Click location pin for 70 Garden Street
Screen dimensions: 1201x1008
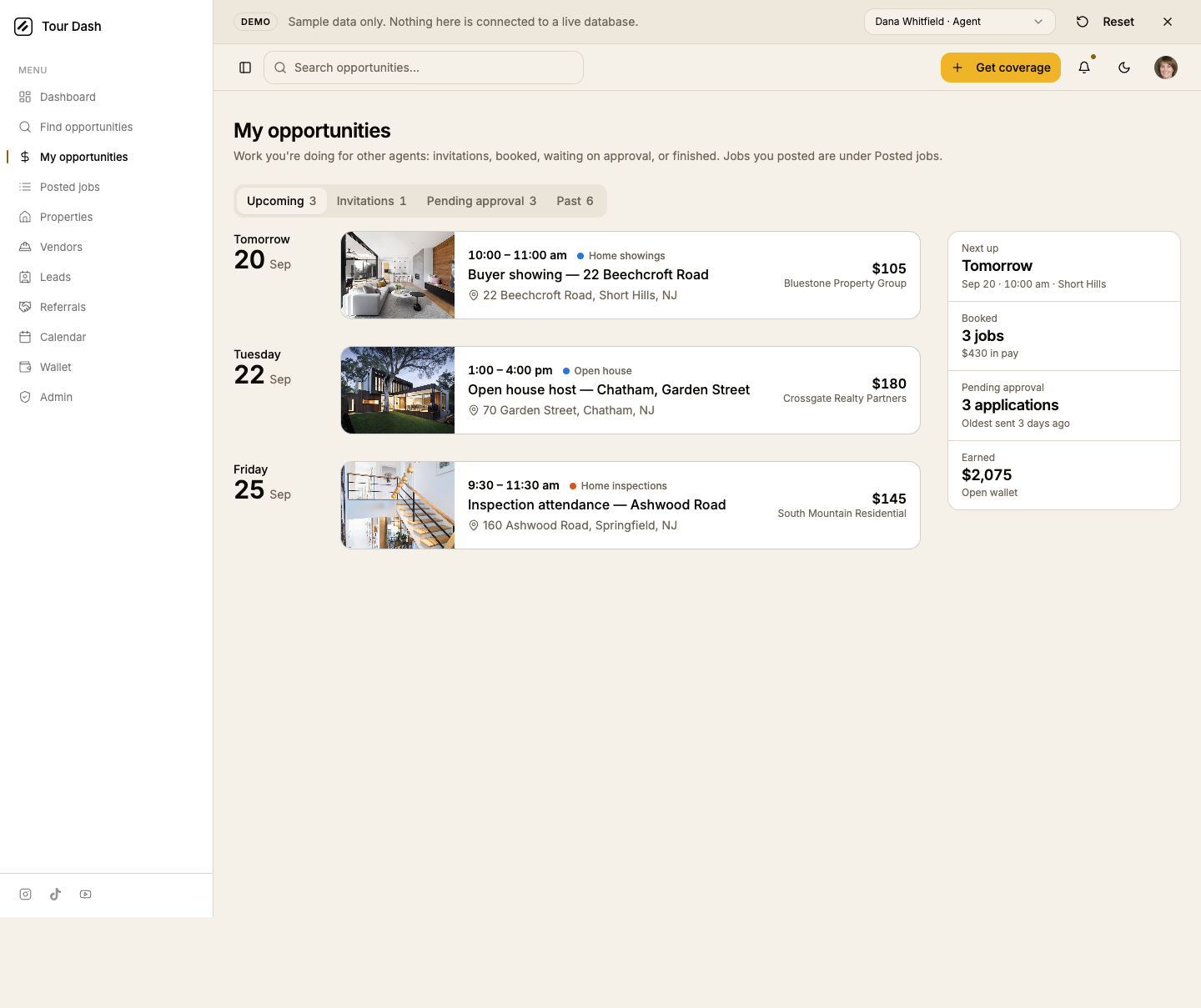pos(474,410)
